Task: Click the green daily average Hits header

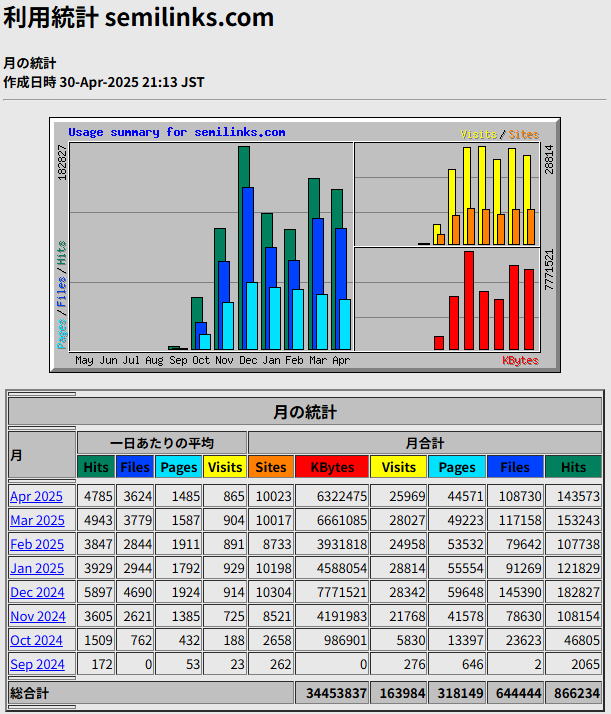Action: [x=96, y=467]
